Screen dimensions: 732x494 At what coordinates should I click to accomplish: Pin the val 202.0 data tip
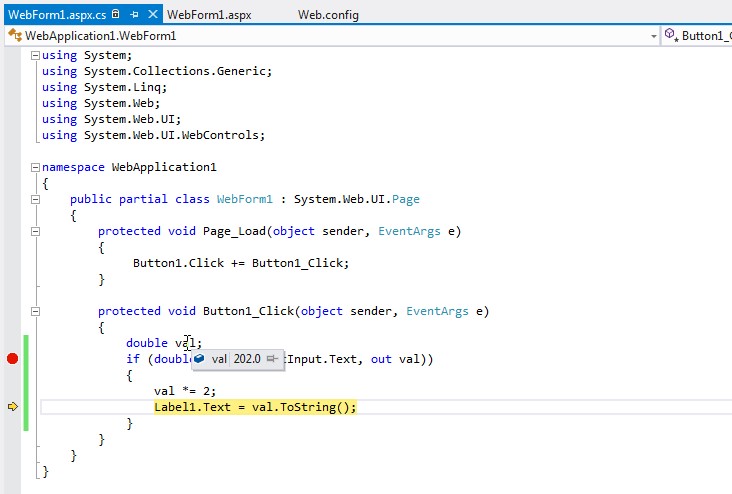tap(272, 359)
